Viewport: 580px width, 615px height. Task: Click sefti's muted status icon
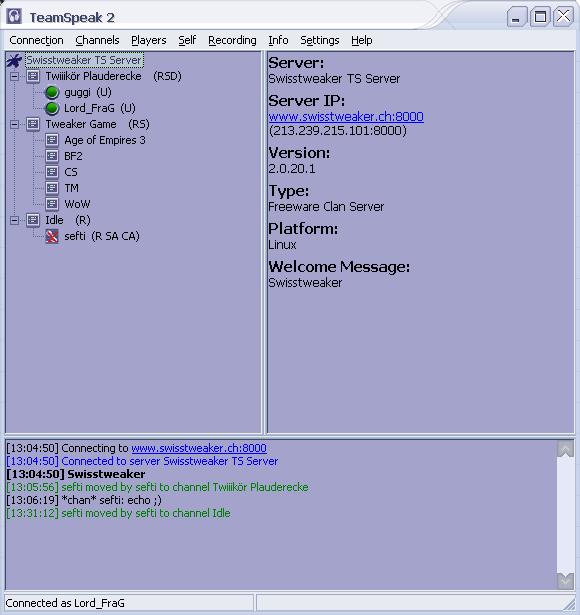pos(52,237)
